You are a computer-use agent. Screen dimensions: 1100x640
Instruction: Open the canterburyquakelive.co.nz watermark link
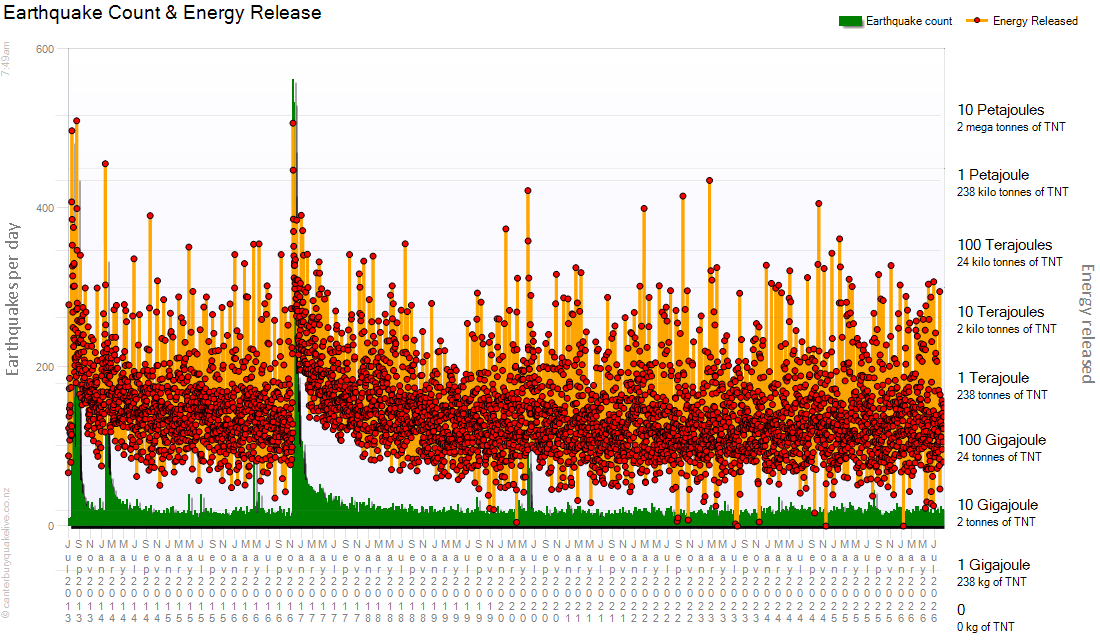6,554
